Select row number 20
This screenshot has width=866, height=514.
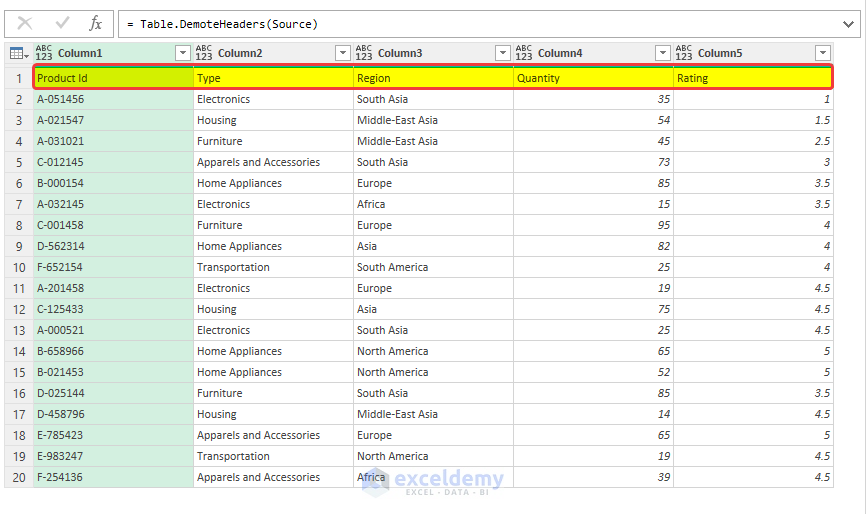pos(19,478)
